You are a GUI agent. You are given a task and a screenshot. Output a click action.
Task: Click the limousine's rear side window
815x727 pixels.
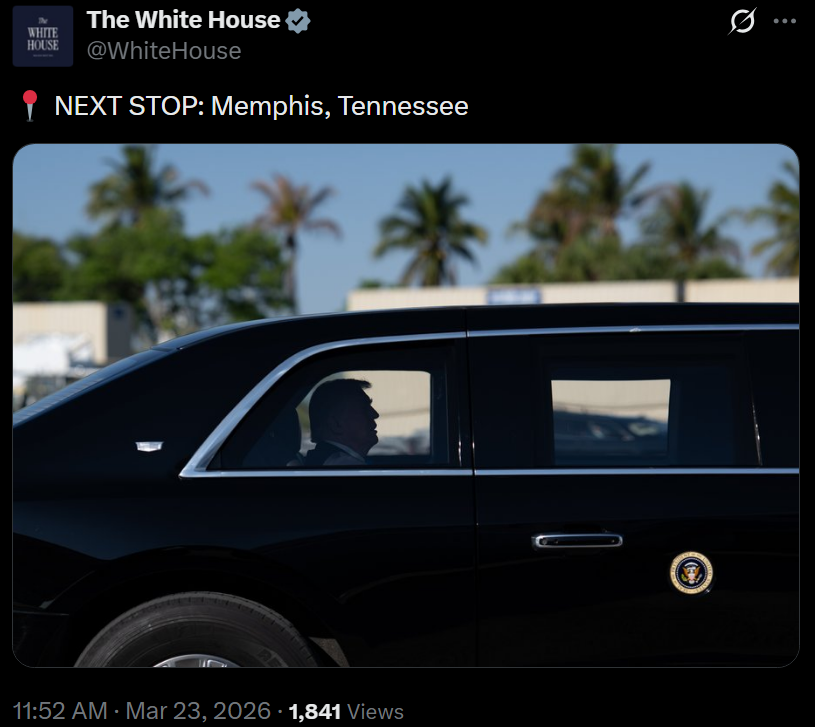(x=610, y=420)
